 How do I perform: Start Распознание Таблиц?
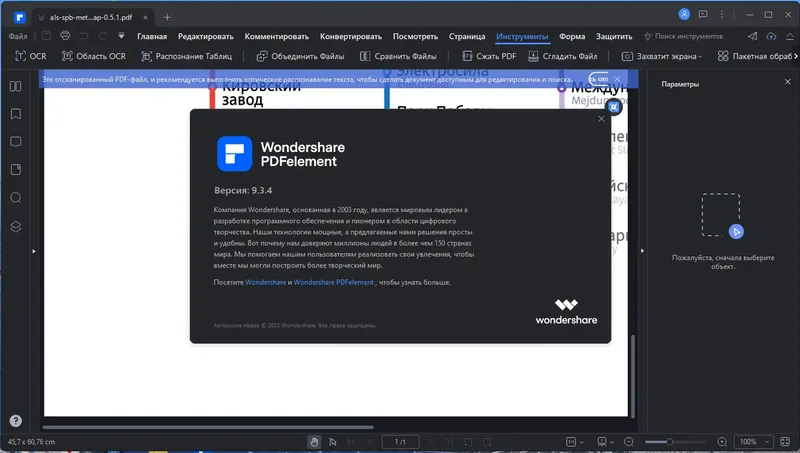[x=187, y=56]
